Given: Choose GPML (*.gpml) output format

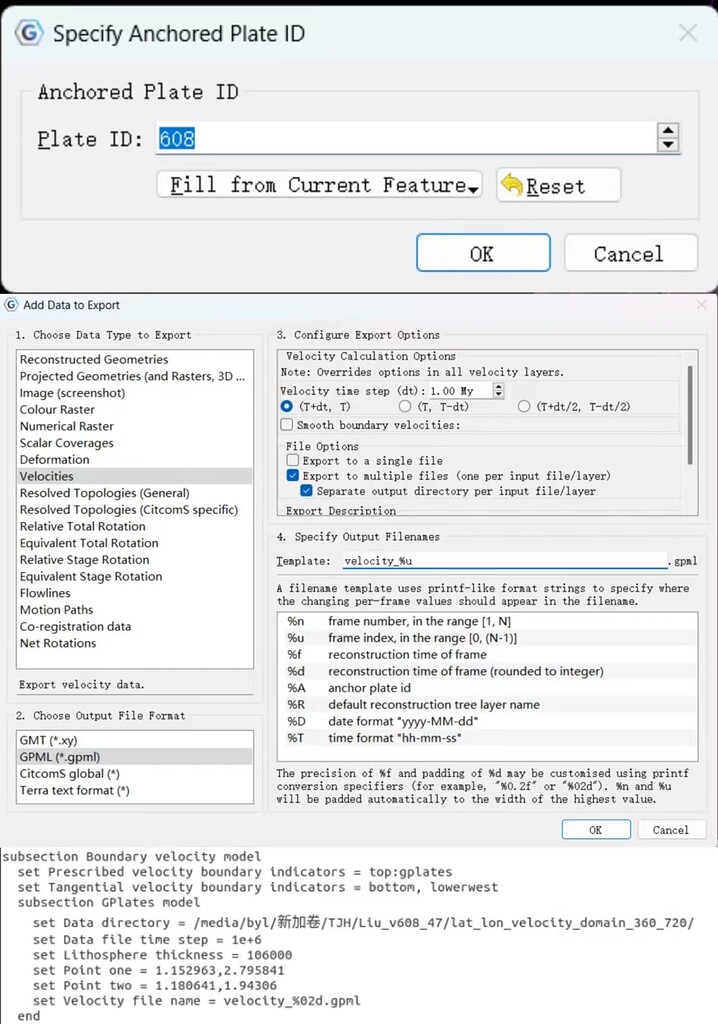Looking at the screenshot, I should 135,757.
